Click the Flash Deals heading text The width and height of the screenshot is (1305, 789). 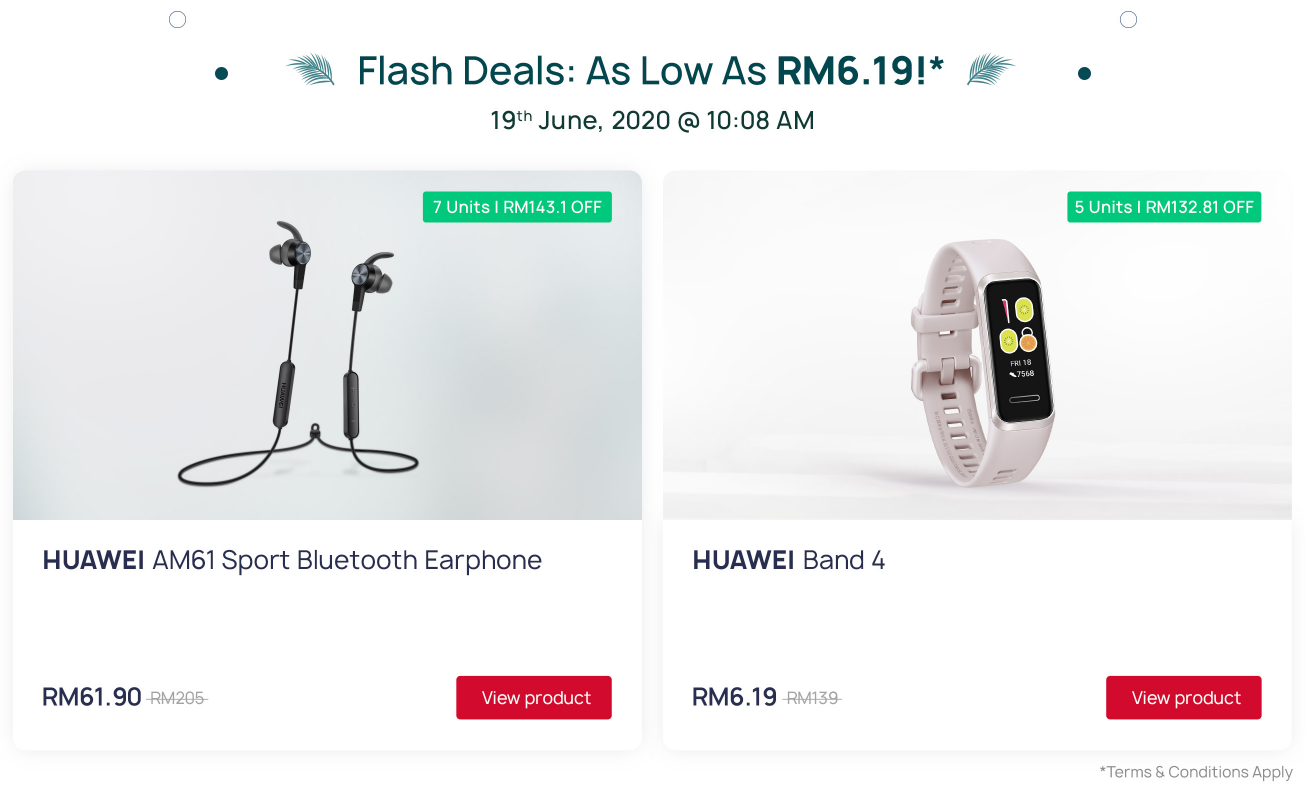point(650,71)
